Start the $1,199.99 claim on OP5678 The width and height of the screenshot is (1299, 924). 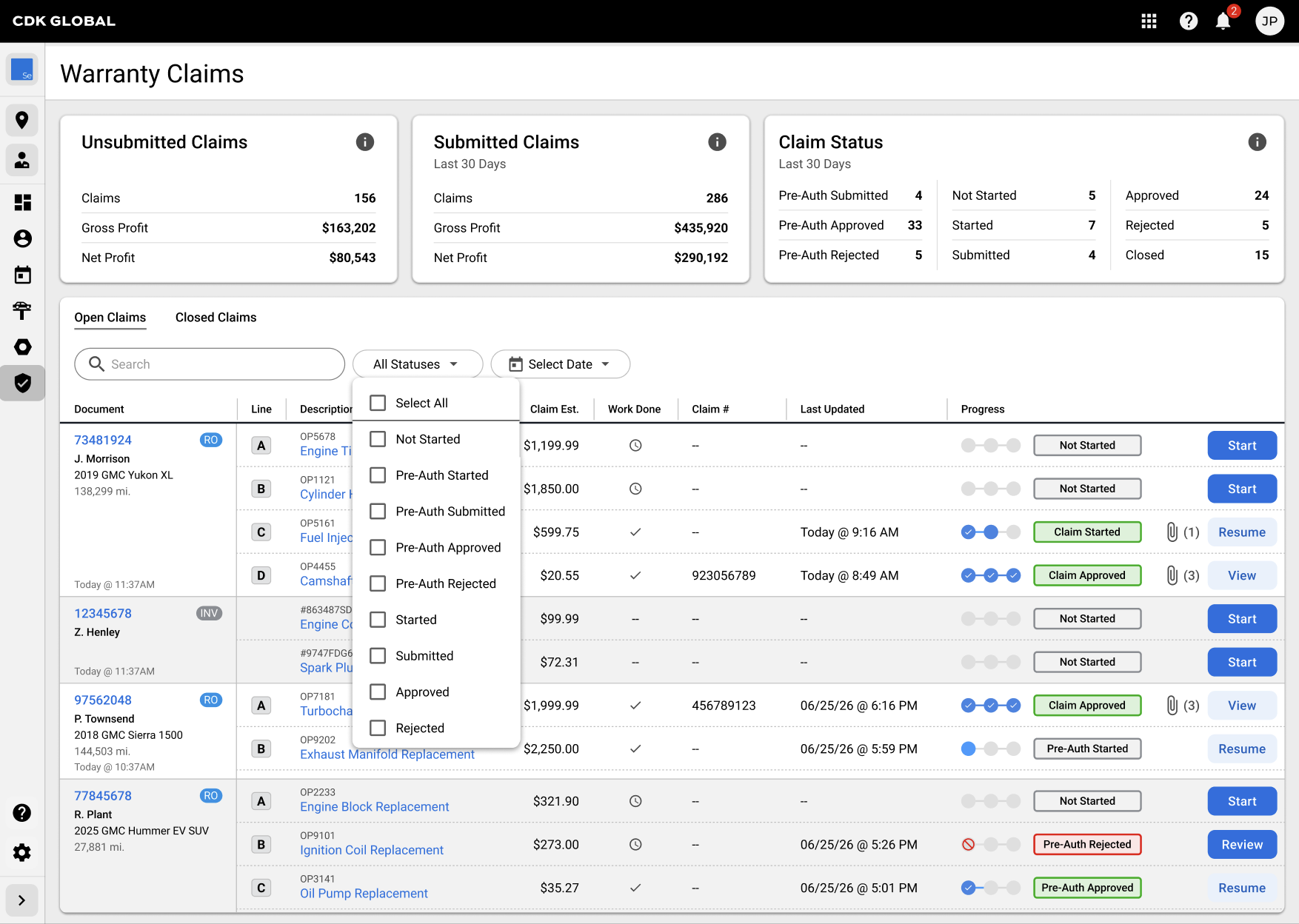[x=1242, y=446]
